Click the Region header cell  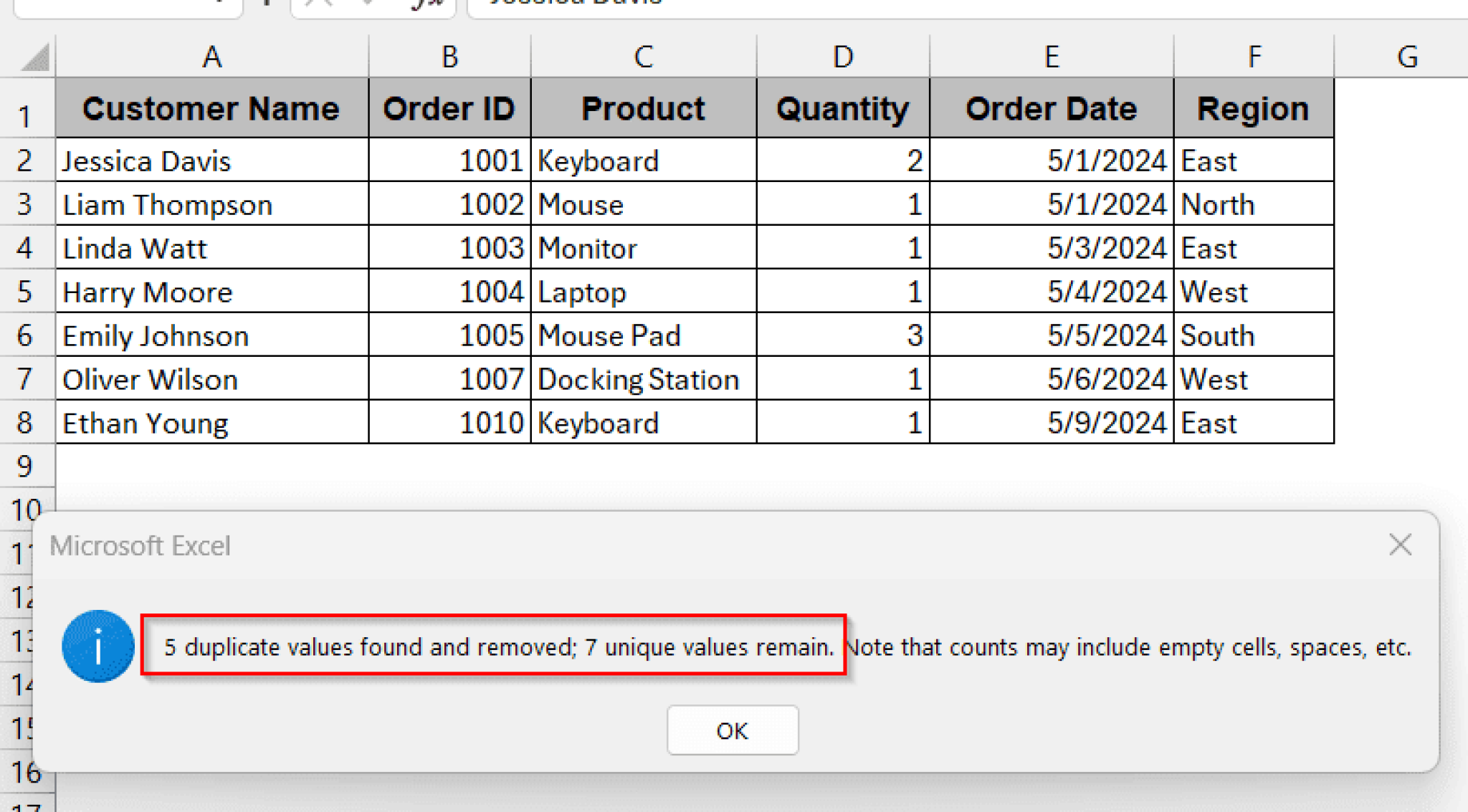(x=1253, y=108)
